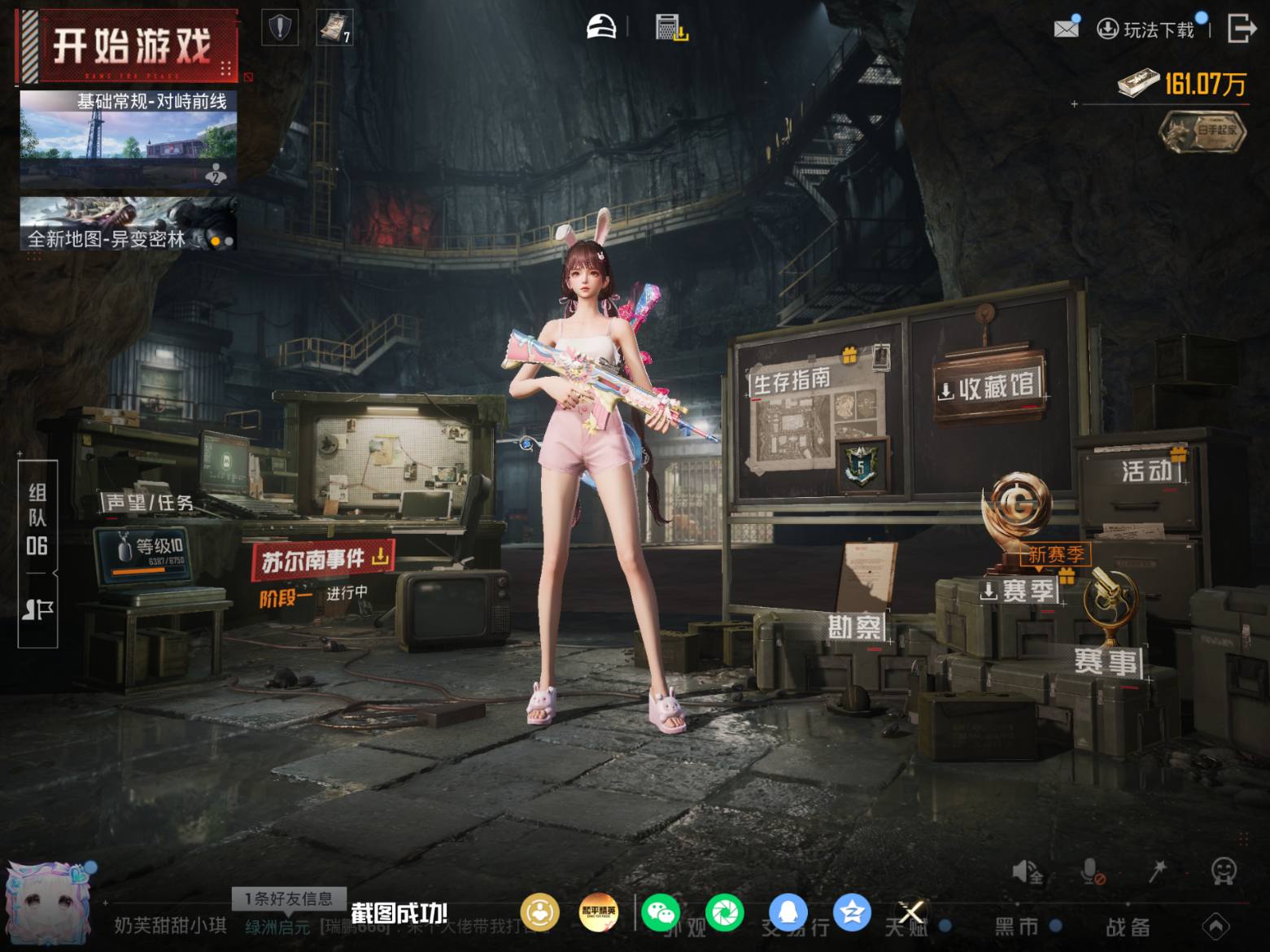This screenshot has width=1270, height=952.
Task: Share to QQ Zone star icon
Action: pos(852,912)
